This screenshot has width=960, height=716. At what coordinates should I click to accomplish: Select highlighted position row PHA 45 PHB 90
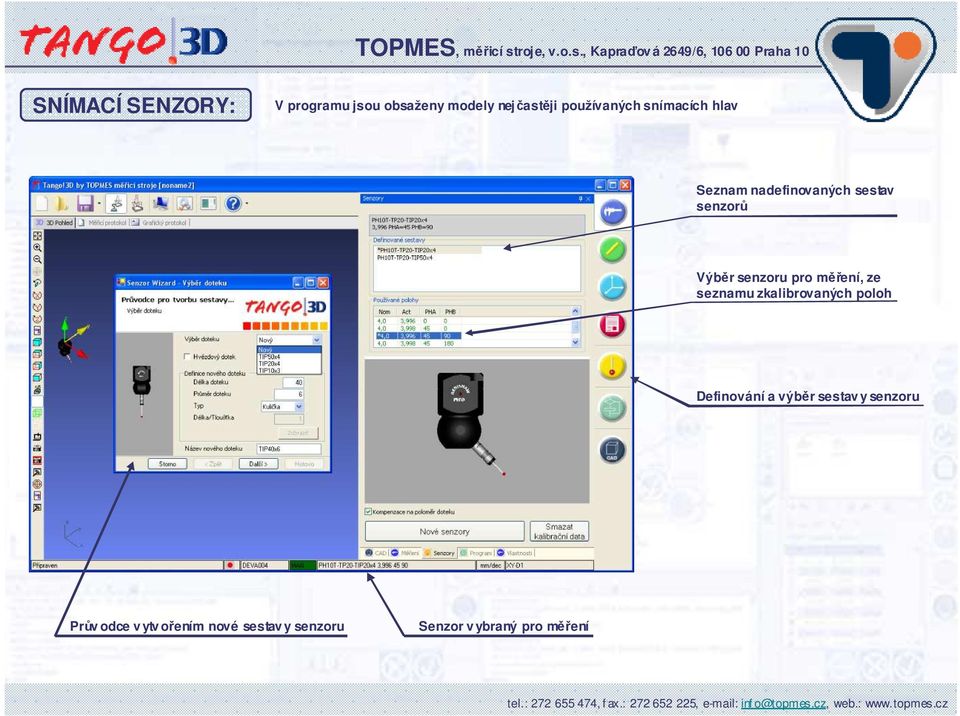(418, 336)
